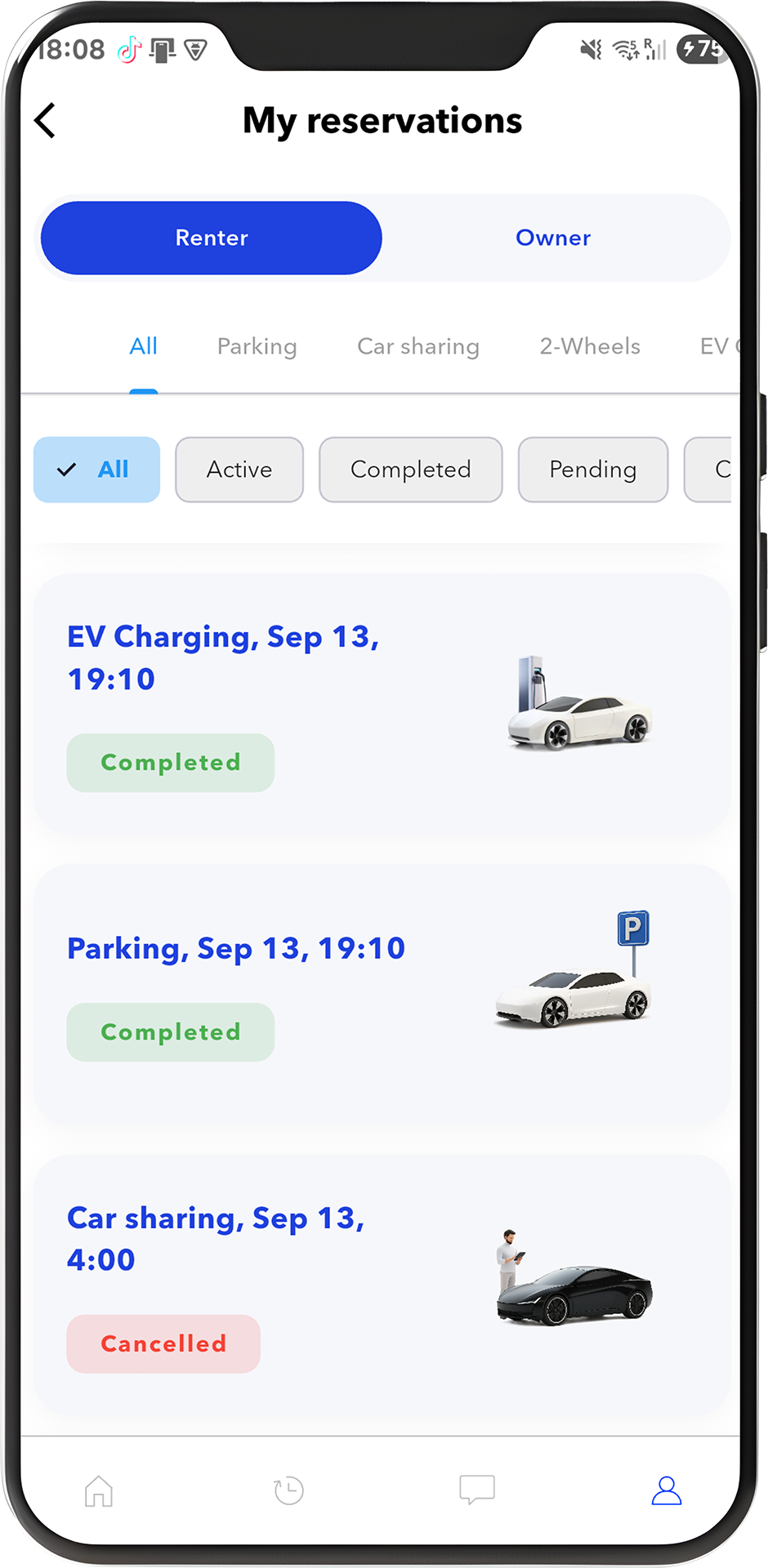The image size is (768, 1568).
Task: Switch to the Parking tab
Action: point(257,346)
